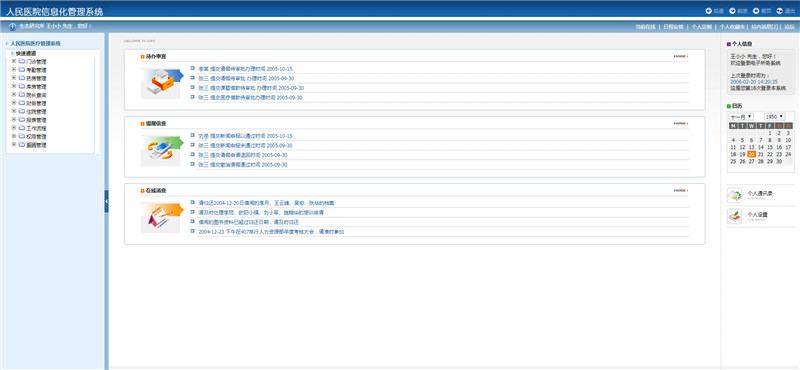Open the month dropdown showing 十一月

tap(741, 117)
